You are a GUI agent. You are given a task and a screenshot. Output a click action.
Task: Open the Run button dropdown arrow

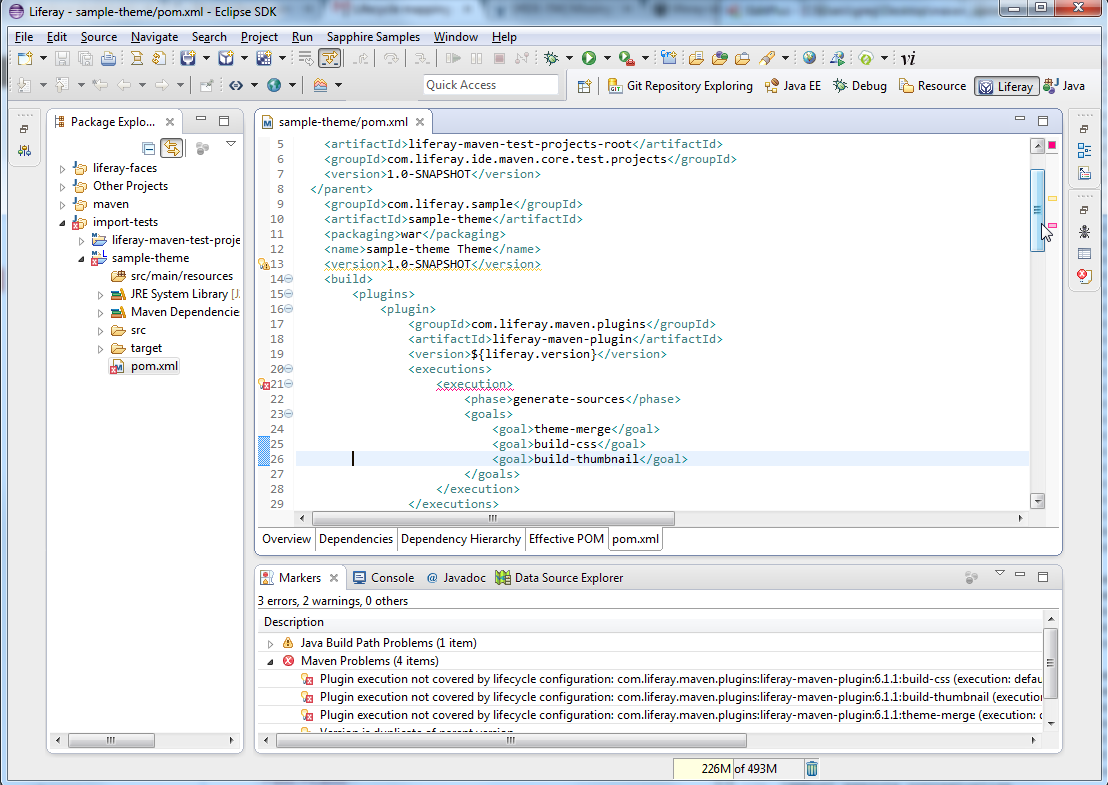(606, 59)
